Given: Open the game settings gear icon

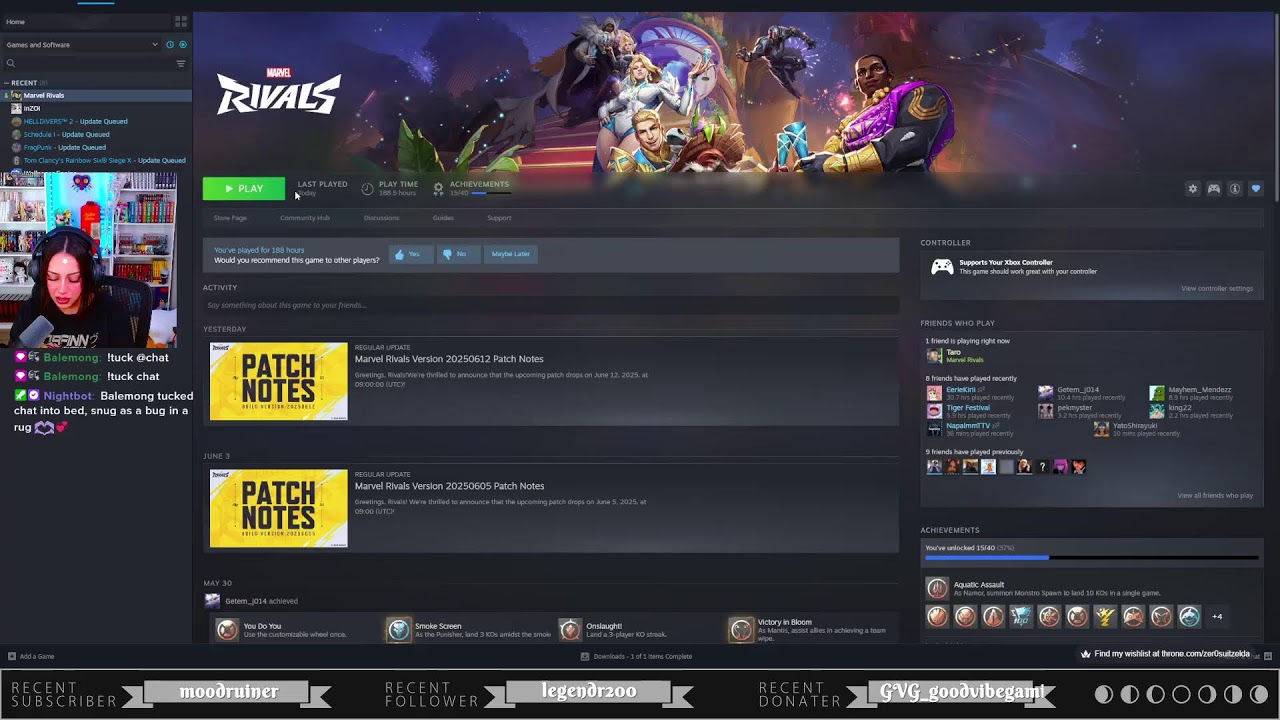Looking at the screenshot, I should coord(1192,189).
